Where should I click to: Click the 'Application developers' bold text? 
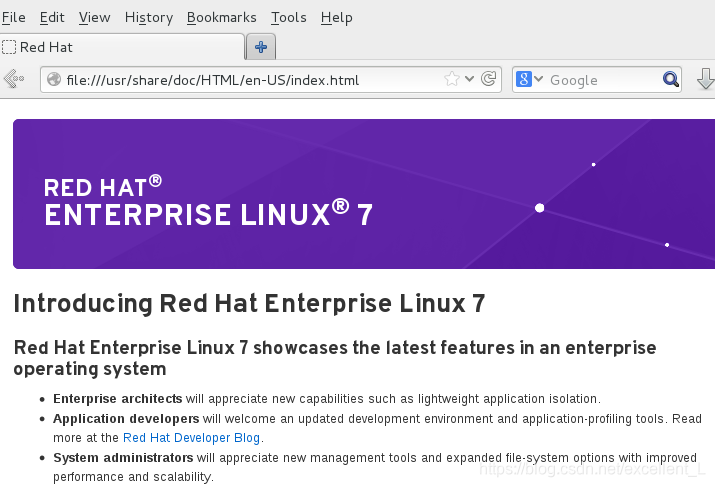126,419
